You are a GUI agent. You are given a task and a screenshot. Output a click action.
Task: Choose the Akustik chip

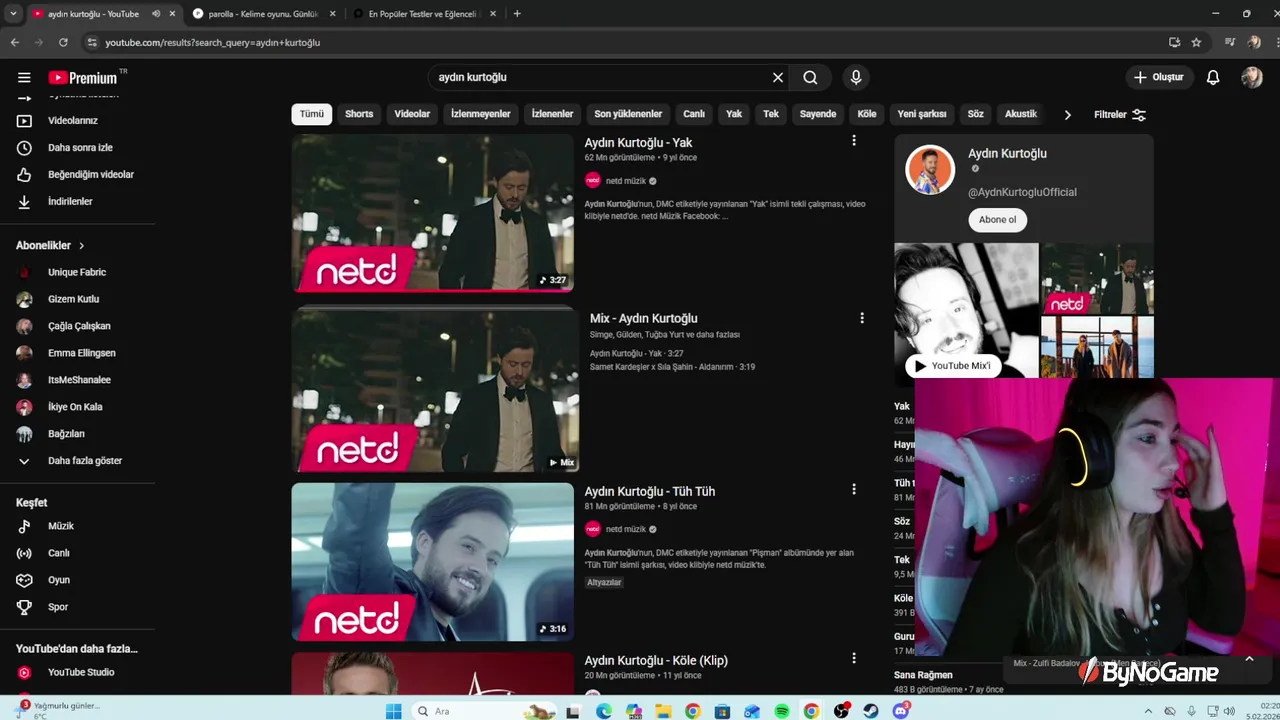pos(1021,114)
